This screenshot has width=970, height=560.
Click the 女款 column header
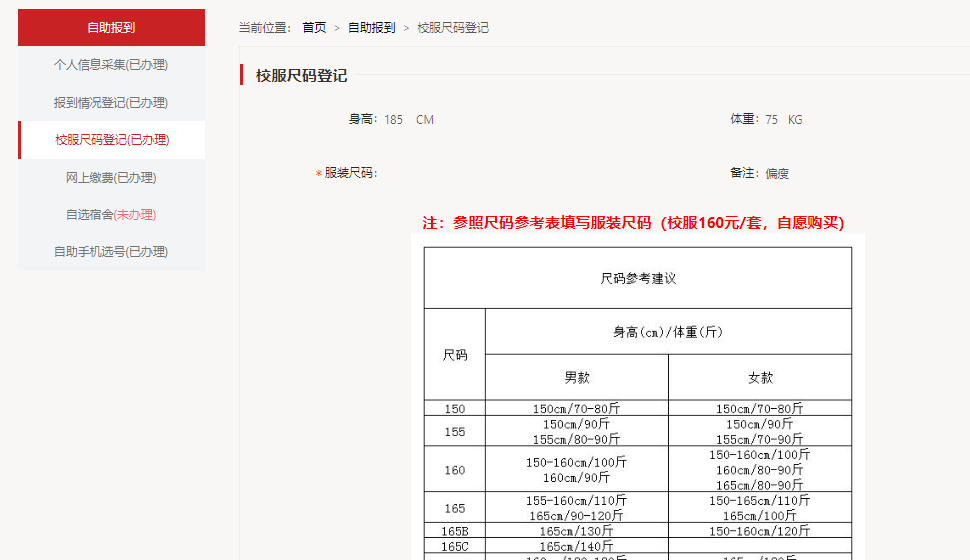760,378
